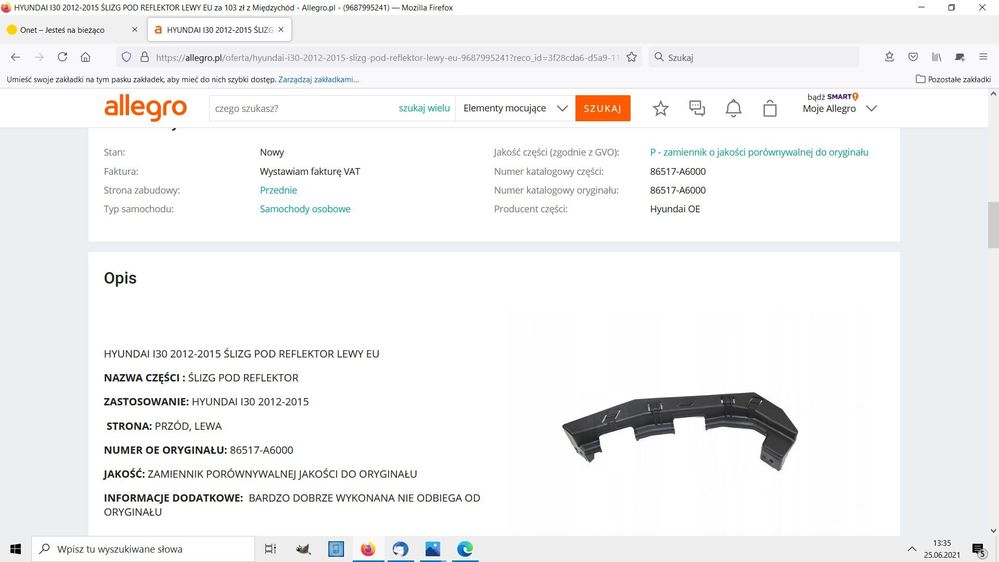Open Firefox hamburger menu
Image resolution: width=999 pixels, height=562 pixels.
click(x=983, y=57)
